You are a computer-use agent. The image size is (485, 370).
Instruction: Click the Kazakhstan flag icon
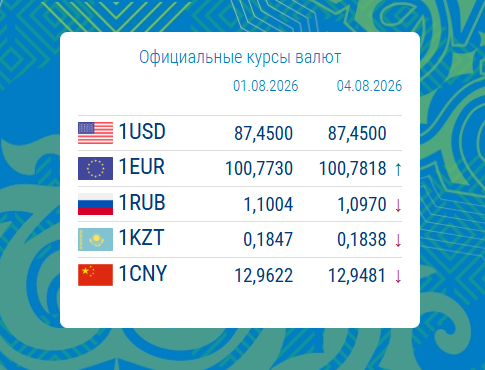(x=95, y=239)
